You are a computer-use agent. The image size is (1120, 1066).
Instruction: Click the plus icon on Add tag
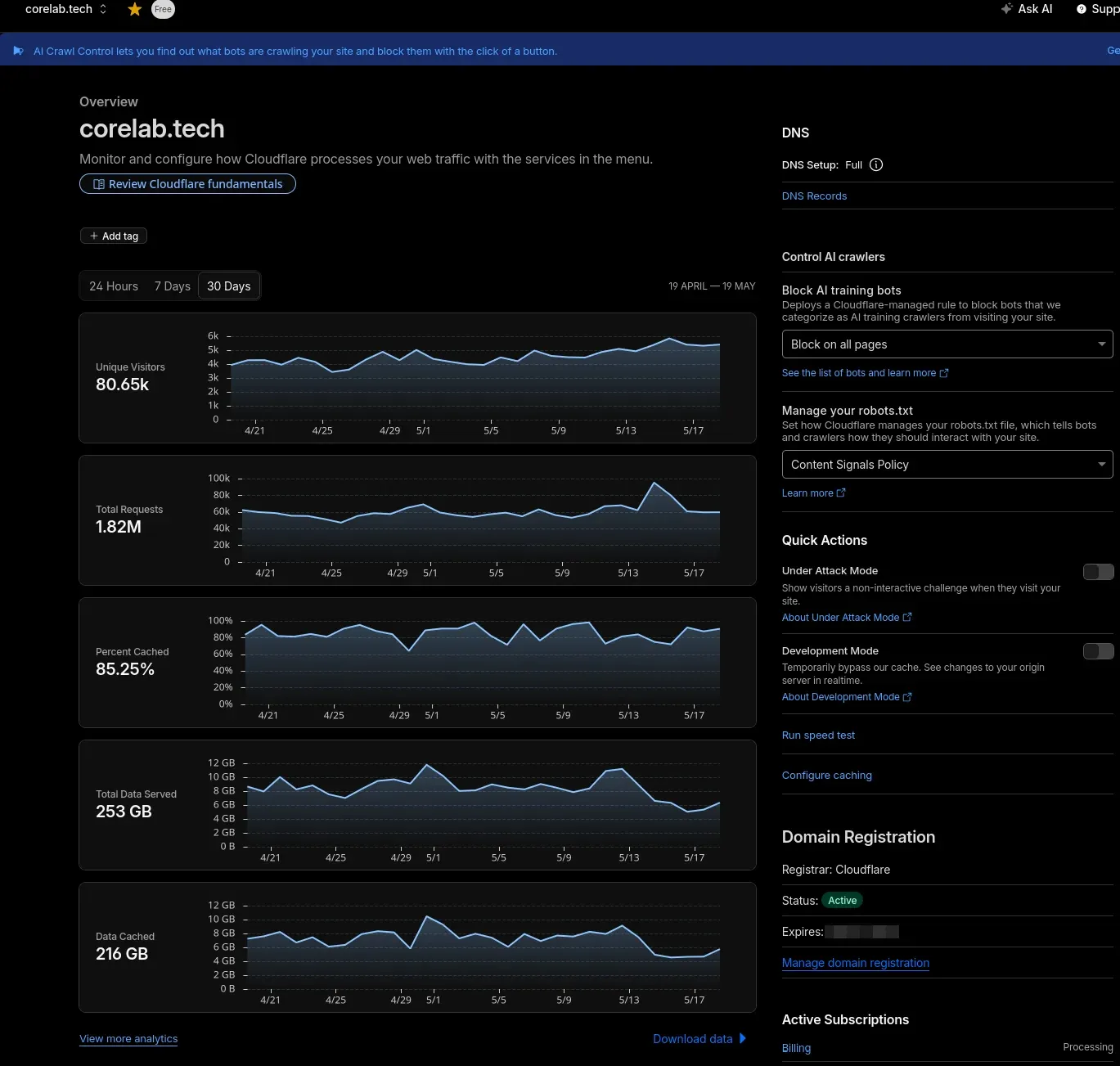[x=94, y=236]
